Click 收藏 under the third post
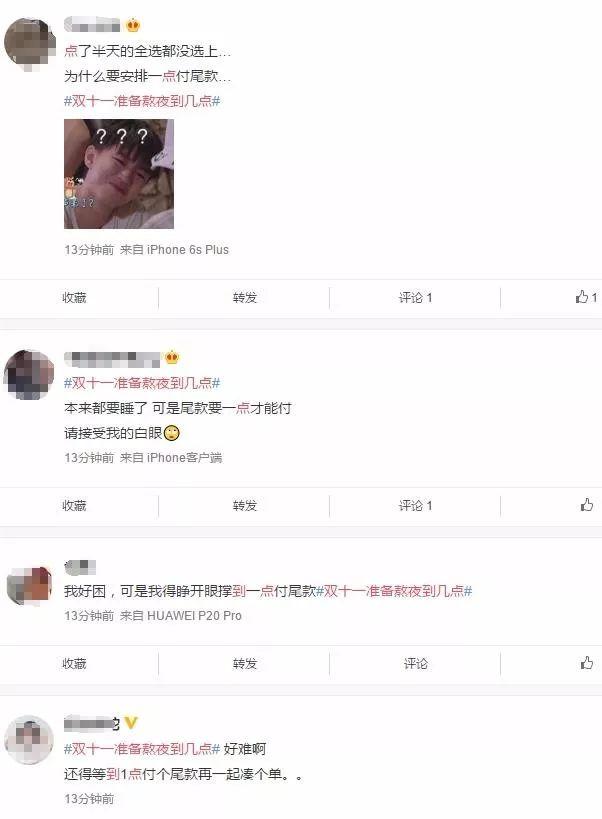 pos(74,663)
